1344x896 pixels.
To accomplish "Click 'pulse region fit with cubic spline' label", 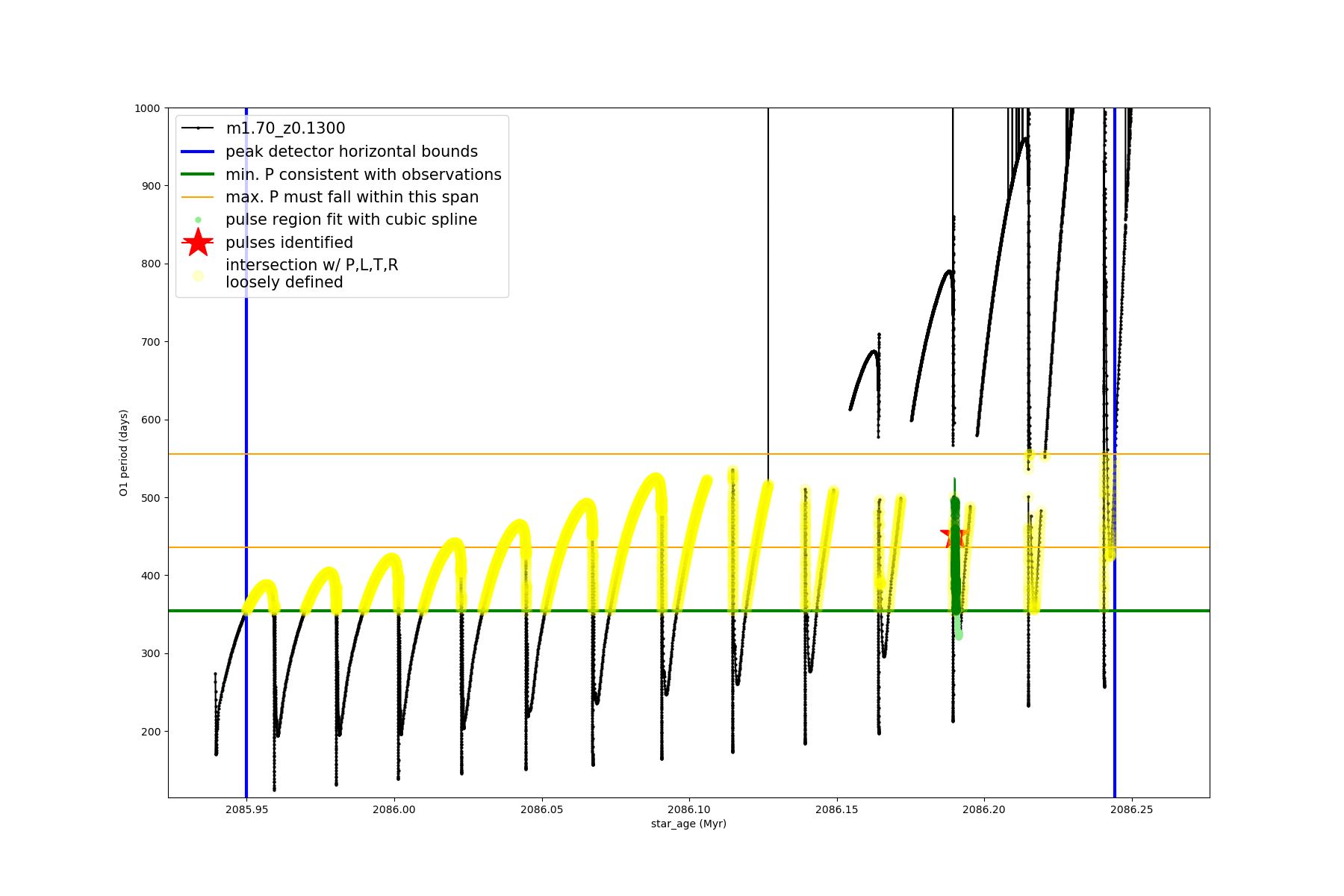I will pos(351,220).
